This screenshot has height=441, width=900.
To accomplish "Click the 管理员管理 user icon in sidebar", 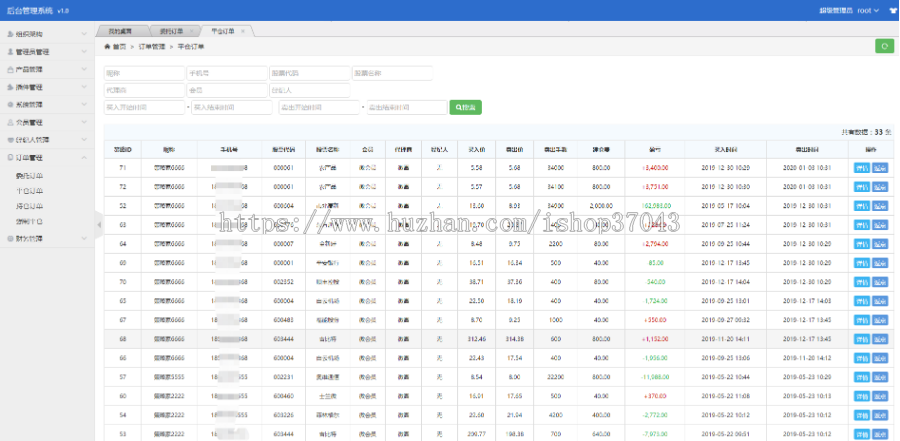I will coord(11,51).
